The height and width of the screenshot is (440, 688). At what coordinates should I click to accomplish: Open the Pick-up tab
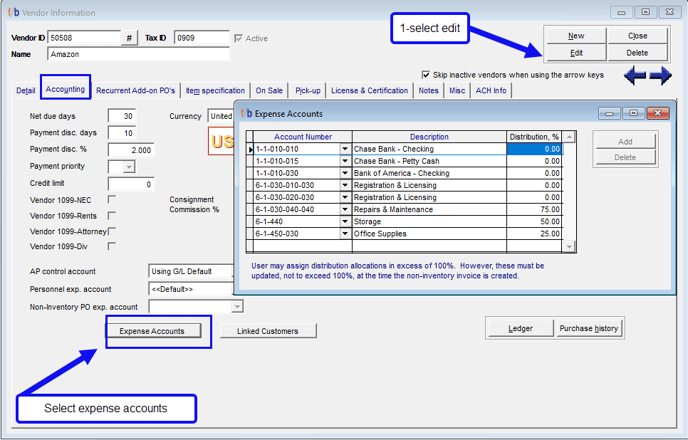point(308,90)
